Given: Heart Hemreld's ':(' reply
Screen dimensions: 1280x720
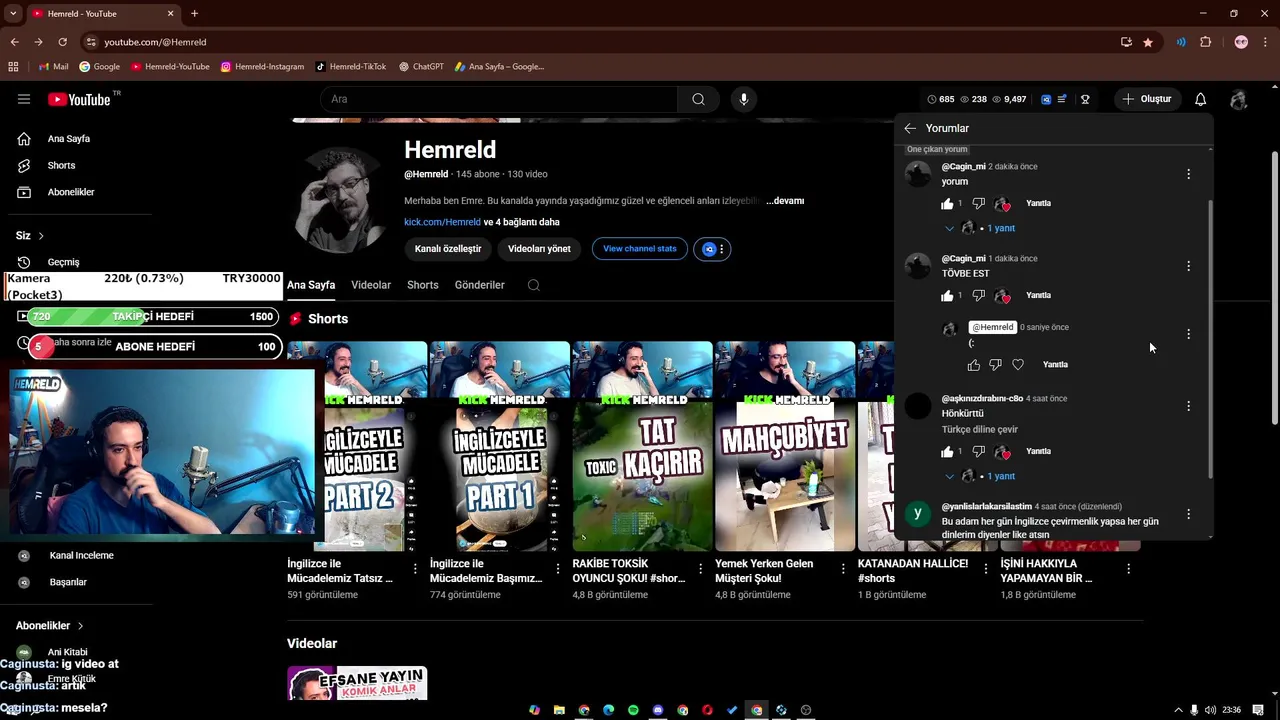Looking at the screenshot, I should tap(1018, 365).
